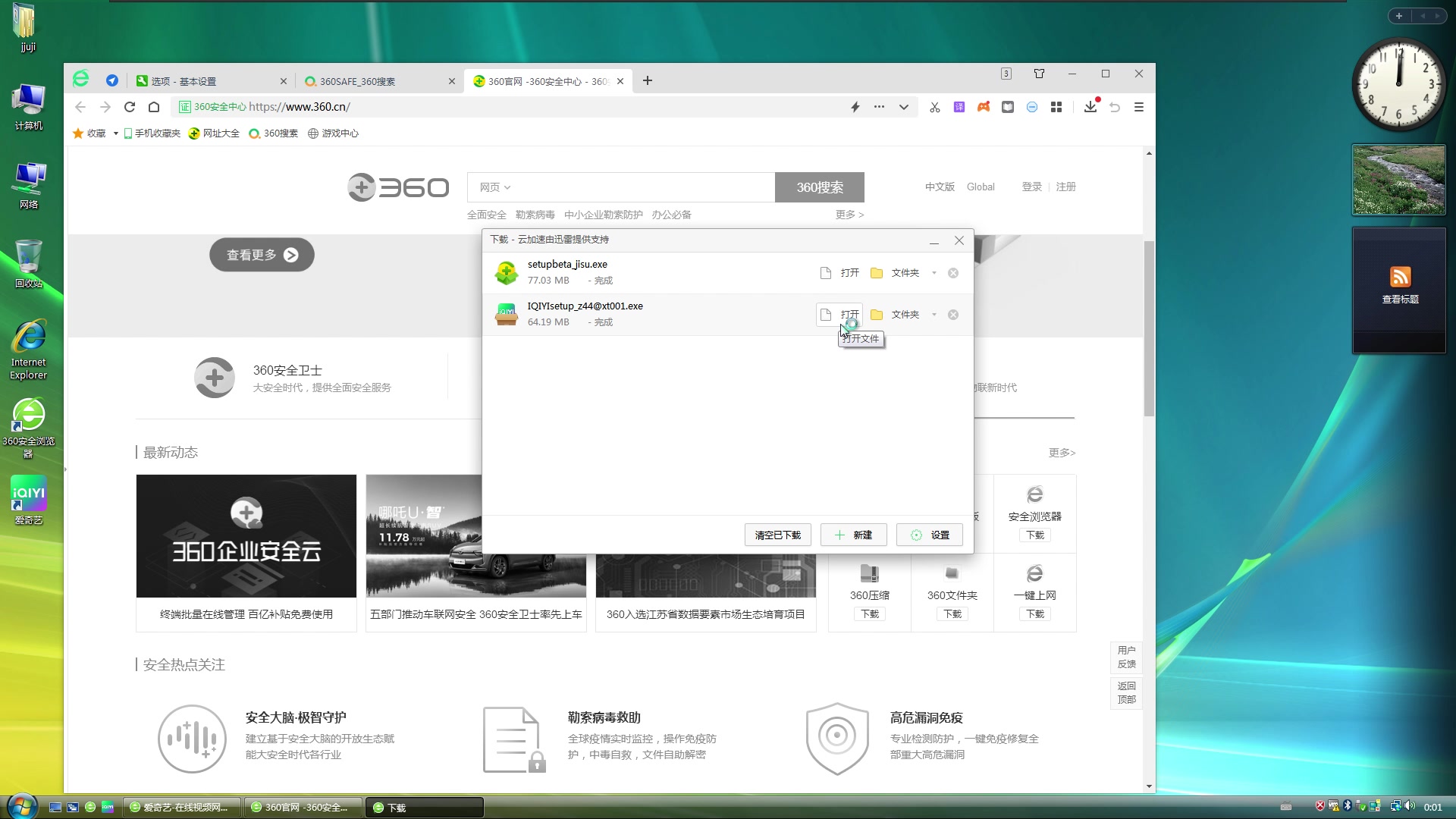Open 勒索病毒 link under the search bar

coord(535,215)
